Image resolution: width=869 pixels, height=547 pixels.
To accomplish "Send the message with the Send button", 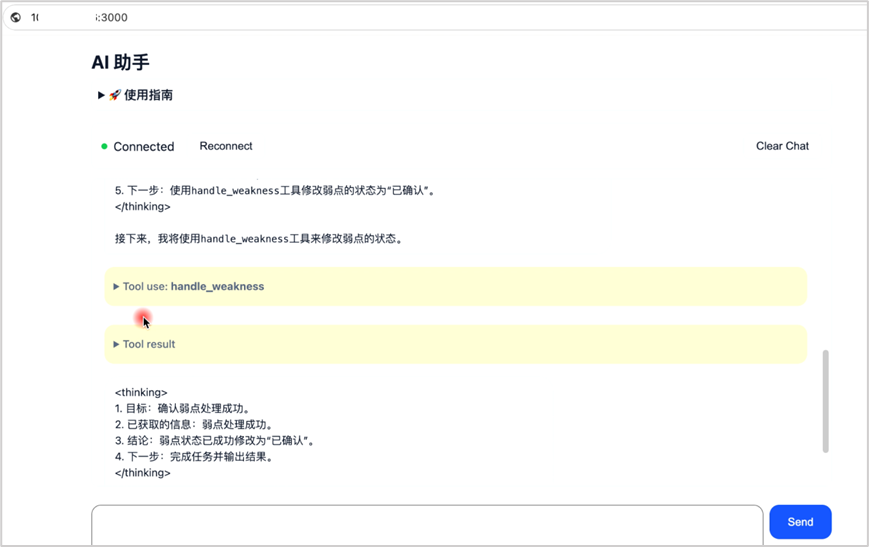I will 800,521.
